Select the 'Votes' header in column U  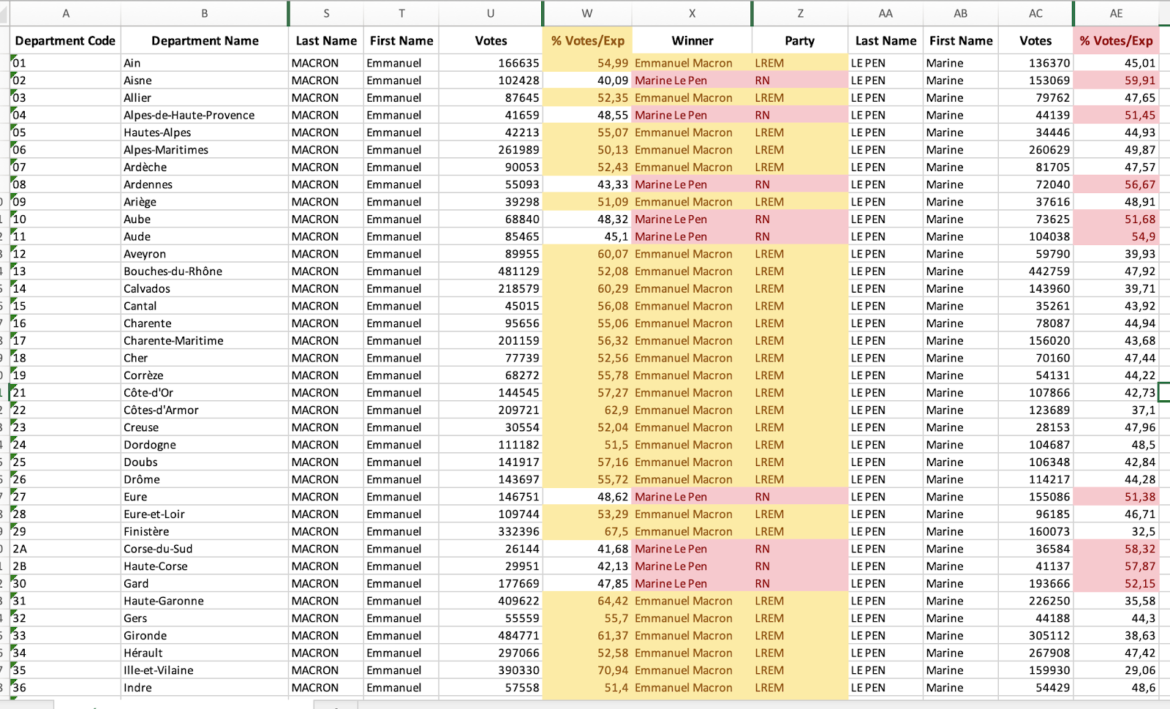[x=490, y=40]
